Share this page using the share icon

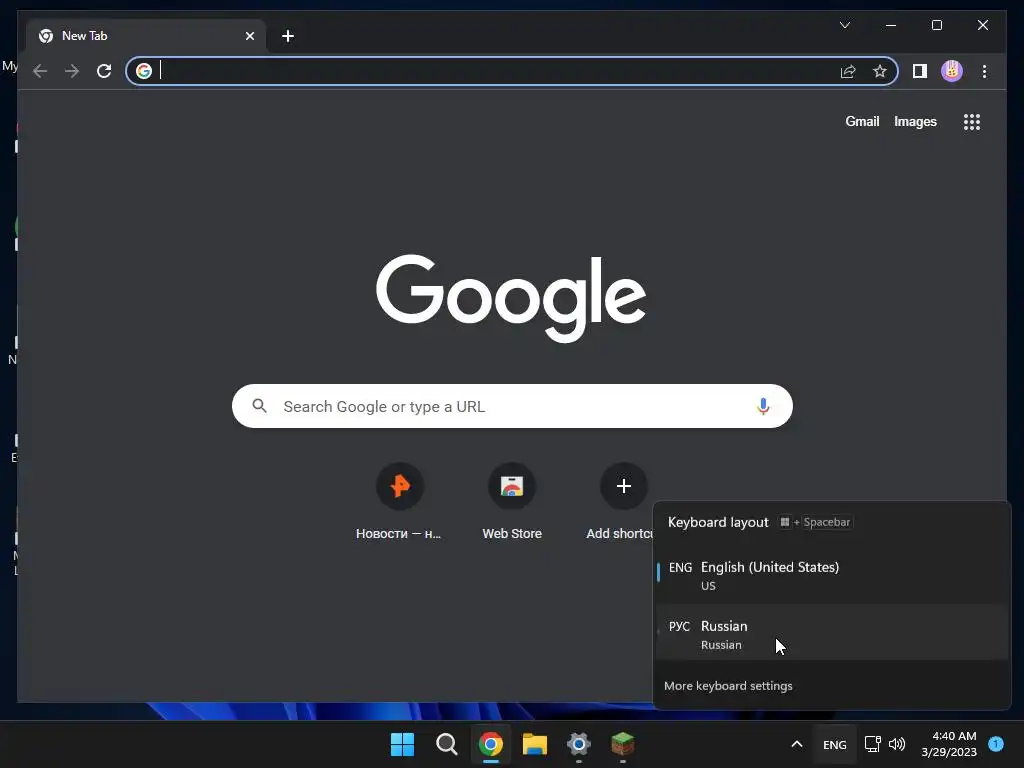848,71
